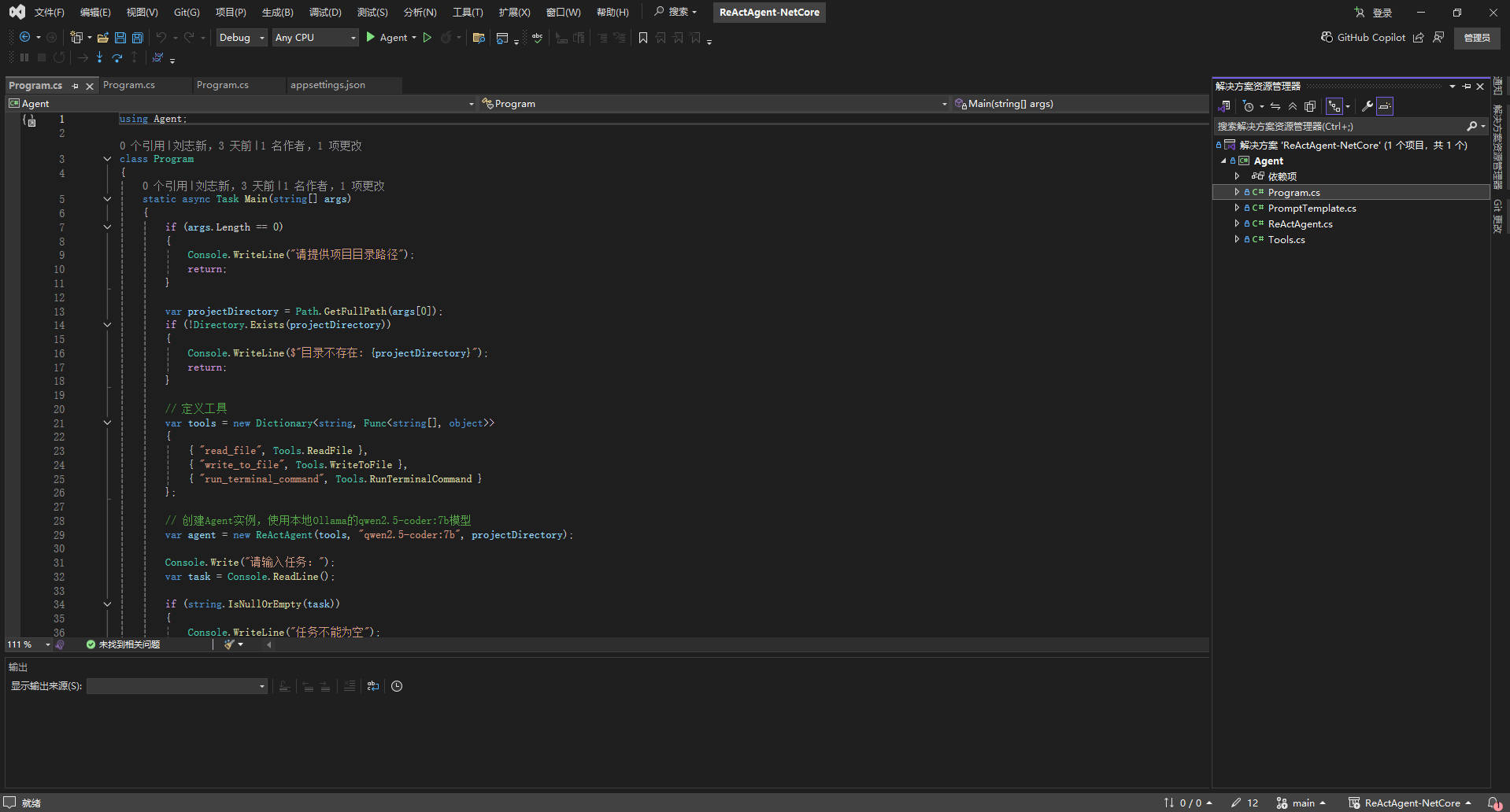Sync Solution Explorer with active document
This screenshot has height=812, width=1510.
click(x=1275, y=106)
